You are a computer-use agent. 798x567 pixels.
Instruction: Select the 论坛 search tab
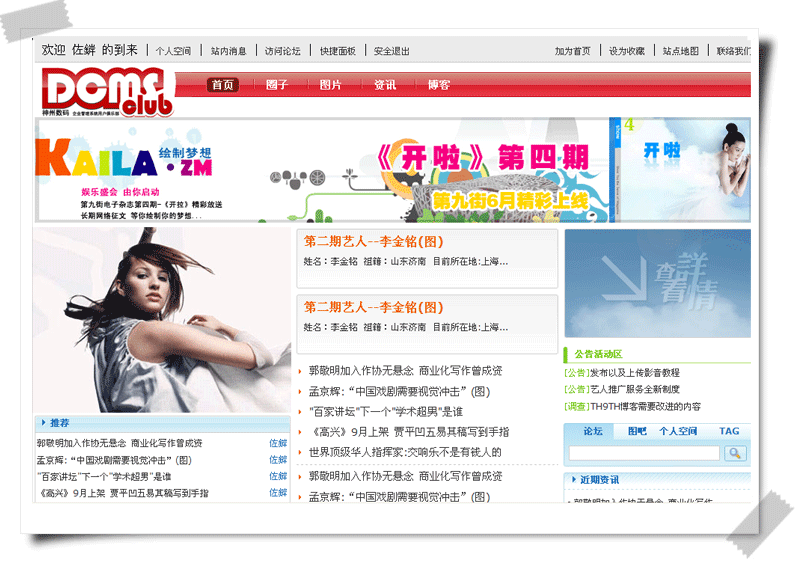click(592, 431)
